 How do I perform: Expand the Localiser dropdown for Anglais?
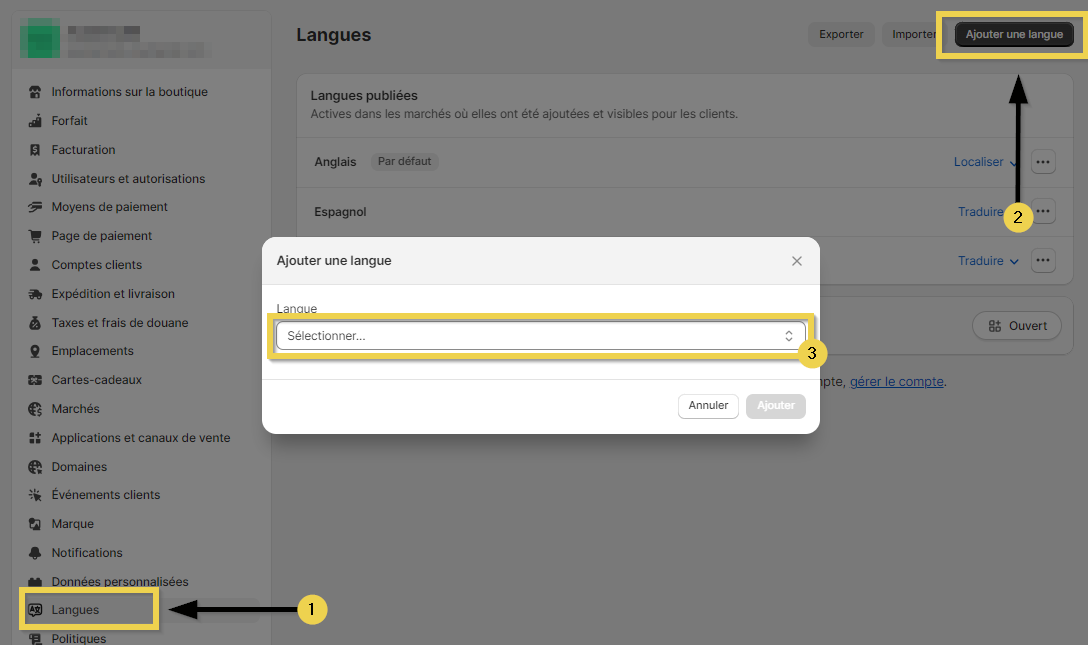click(986, 162)
